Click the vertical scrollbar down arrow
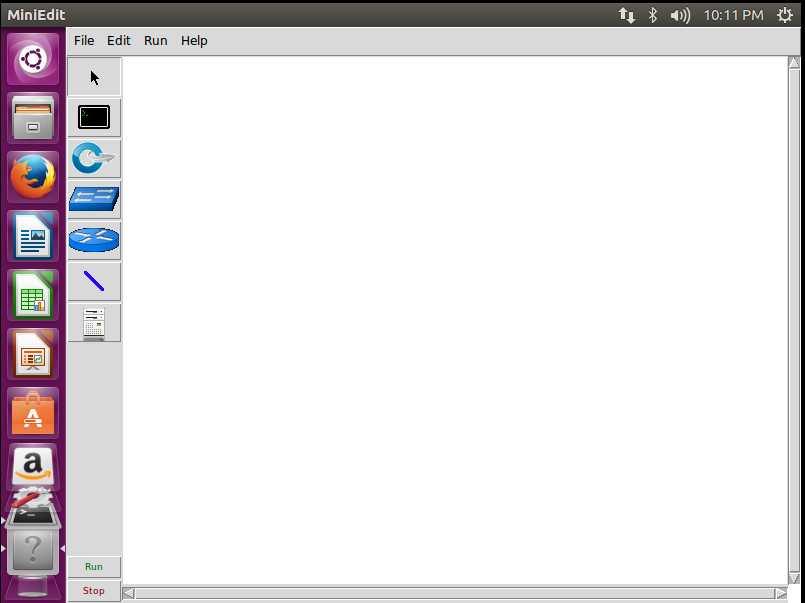 coord(794,578)
